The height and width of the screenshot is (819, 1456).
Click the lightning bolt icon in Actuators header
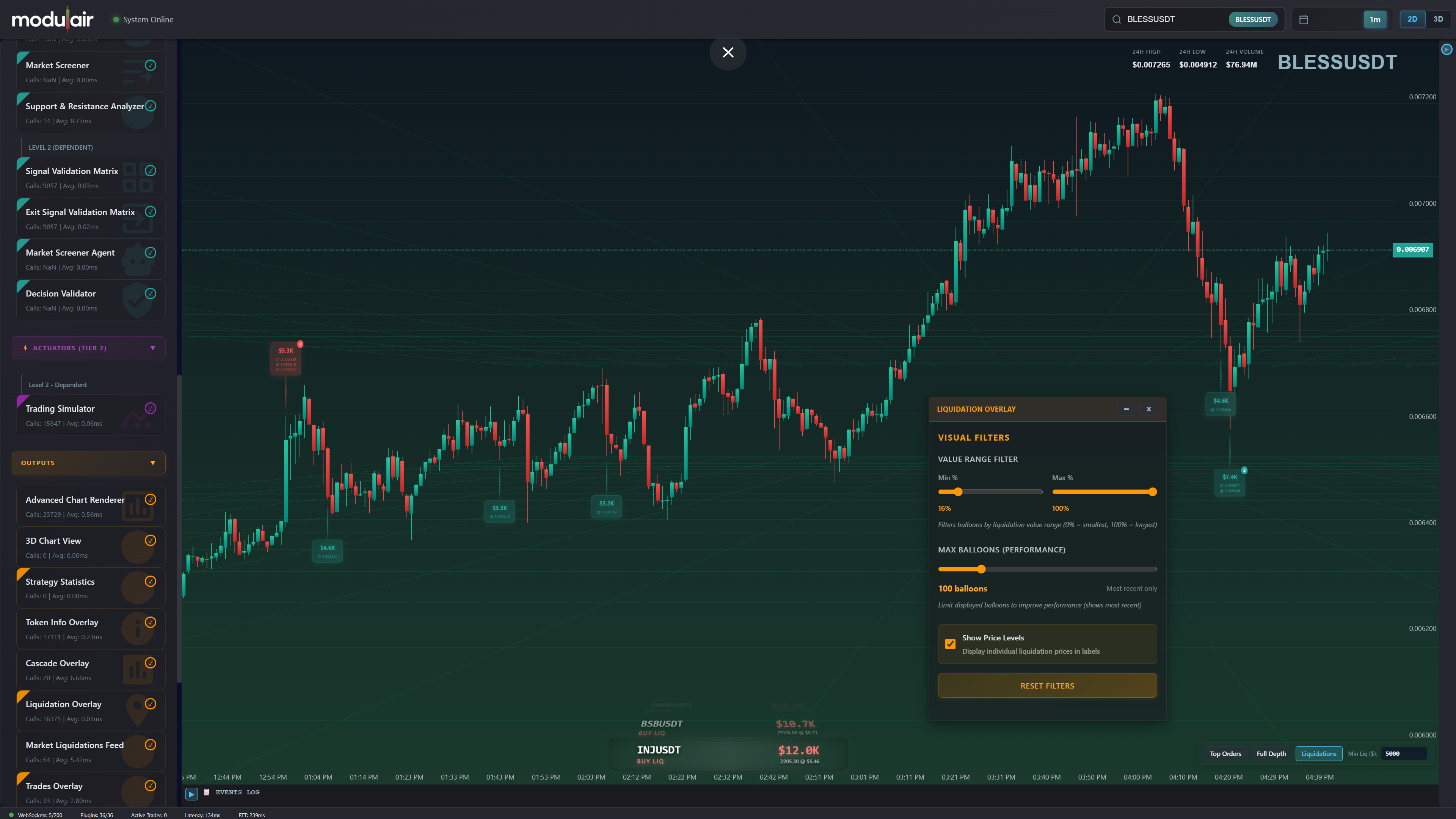click(x=25, y=348)
